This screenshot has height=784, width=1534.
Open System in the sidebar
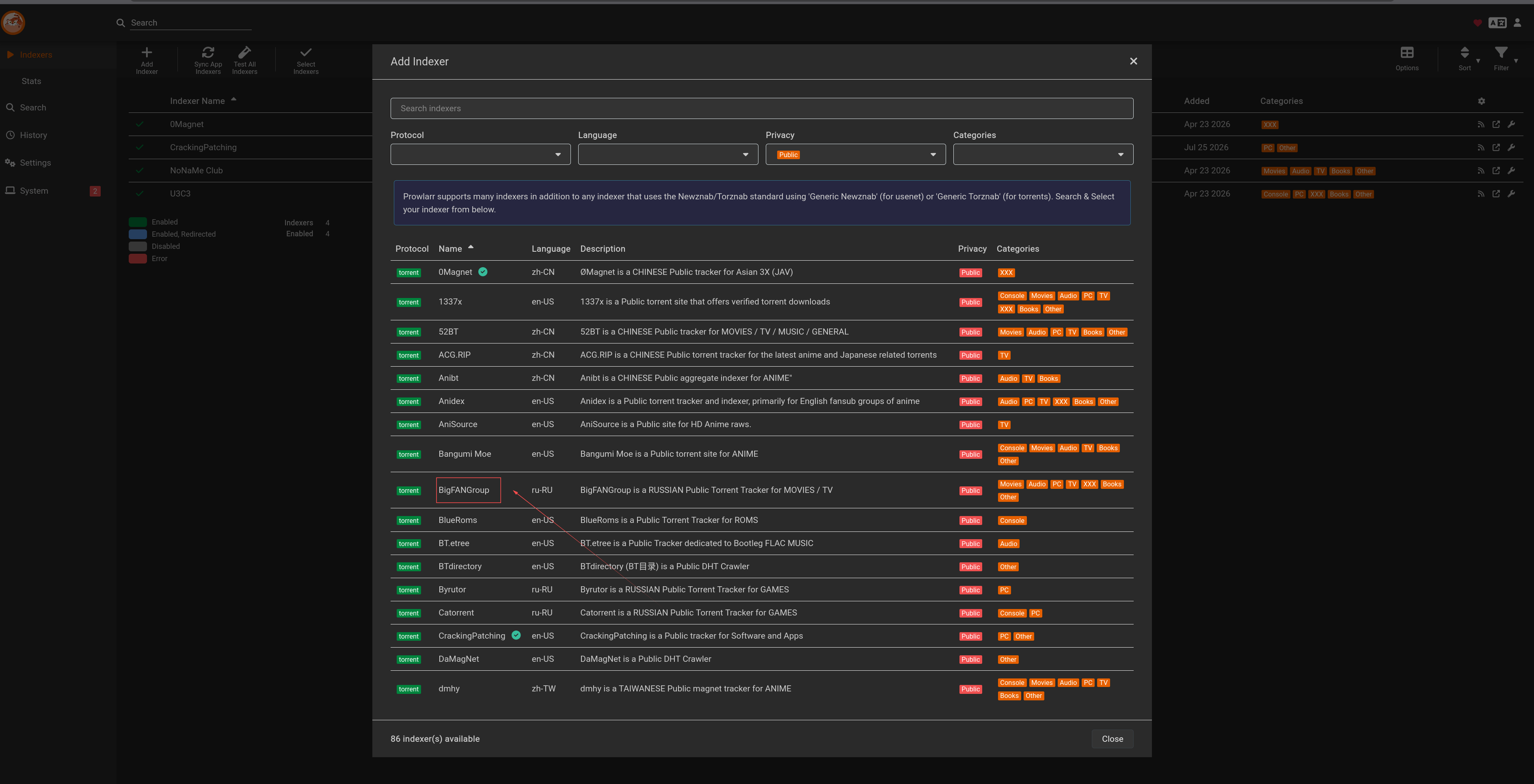(x=34, y=190)
